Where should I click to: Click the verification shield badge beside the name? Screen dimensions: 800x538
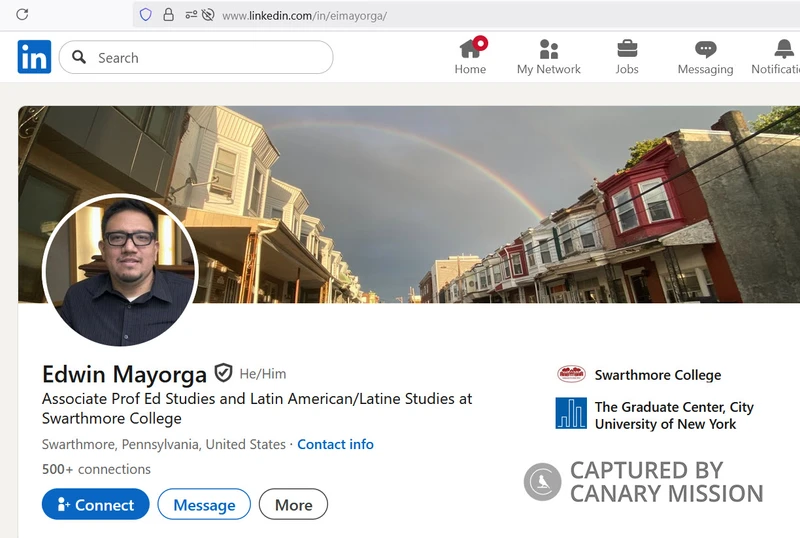pyautogui.click(x=223, y=373)
